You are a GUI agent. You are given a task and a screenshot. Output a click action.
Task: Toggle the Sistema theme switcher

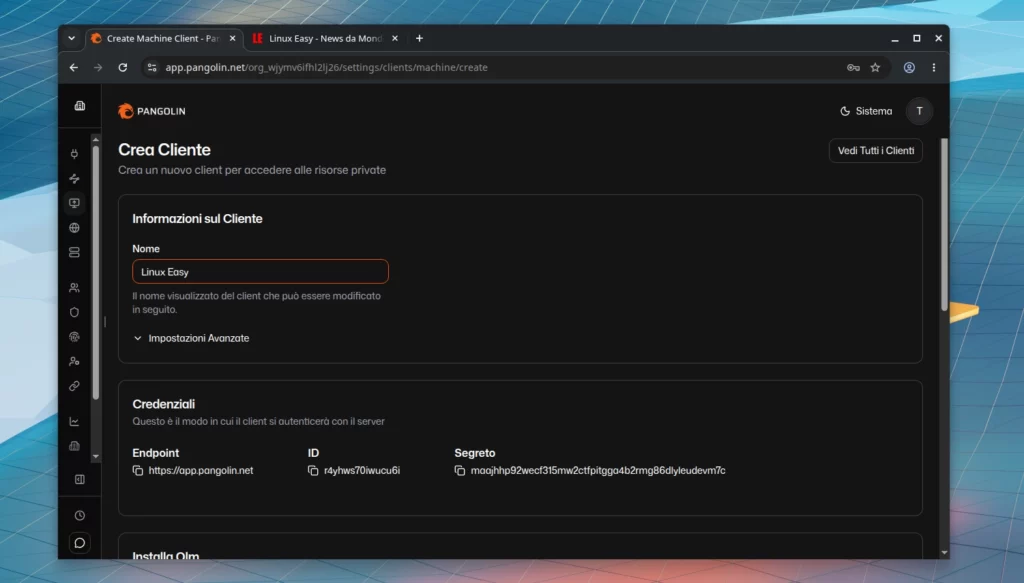tap(866, 111)
